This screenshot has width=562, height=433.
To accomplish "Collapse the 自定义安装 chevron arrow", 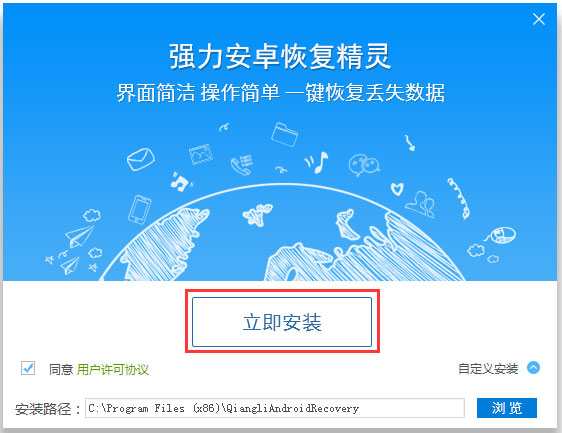I will pos(533,368).
